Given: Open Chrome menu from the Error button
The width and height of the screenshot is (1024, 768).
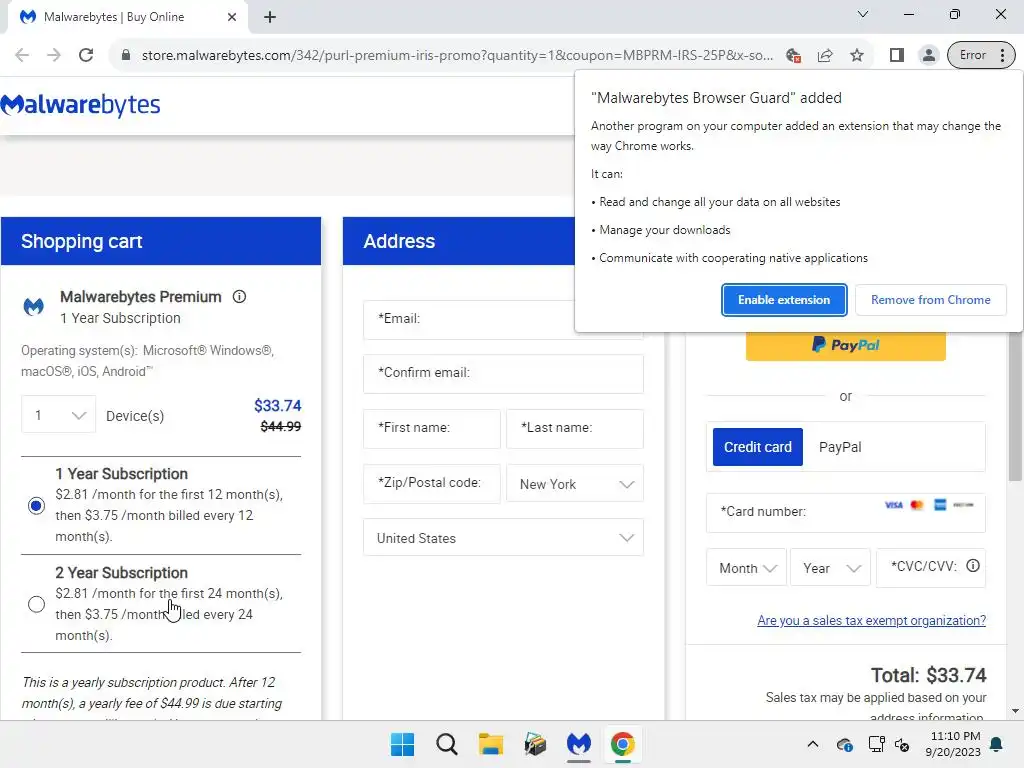Looking at the screenshot, I should (x=982, y=55).
